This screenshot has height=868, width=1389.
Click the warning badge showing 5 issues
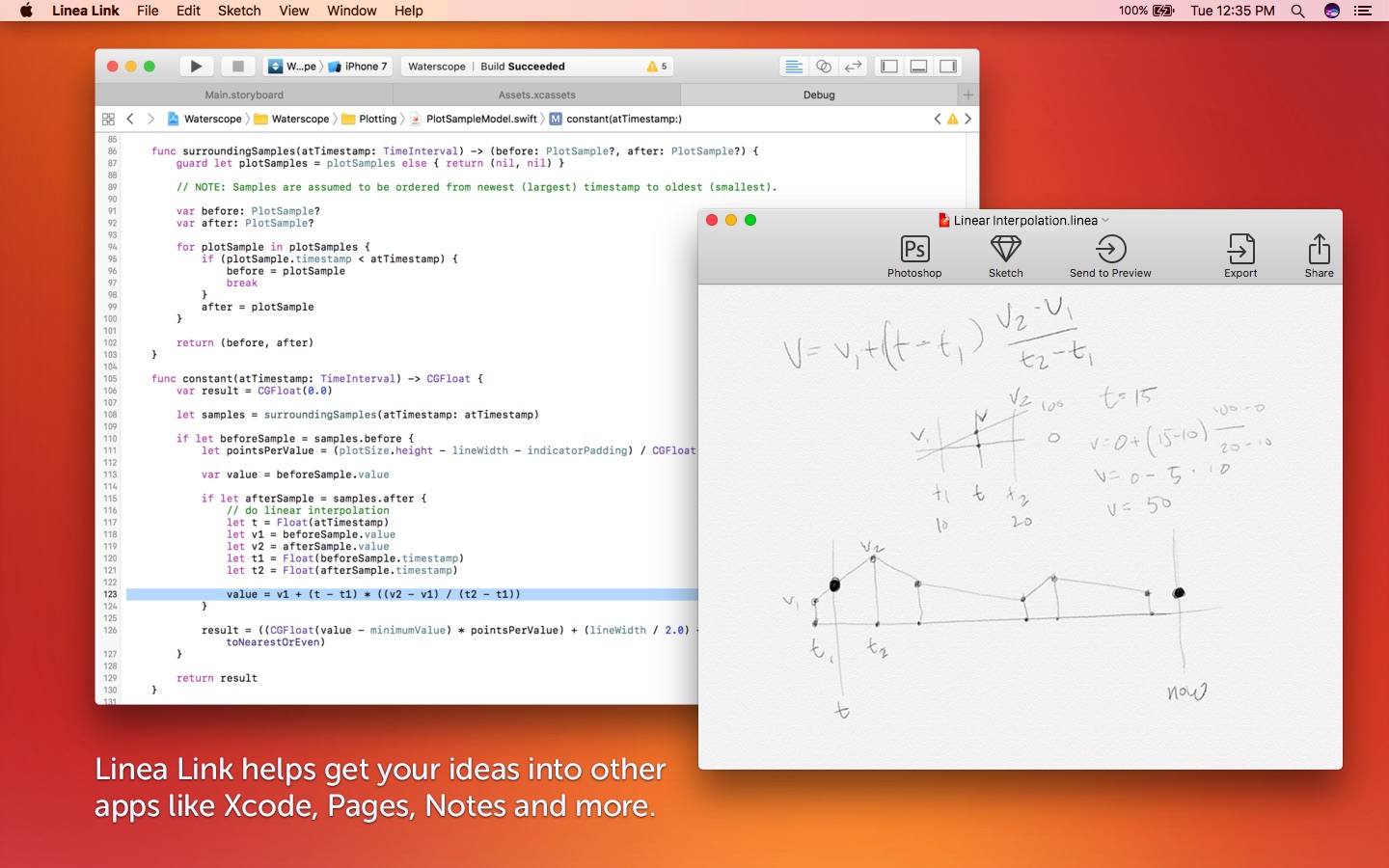point(657,67)
